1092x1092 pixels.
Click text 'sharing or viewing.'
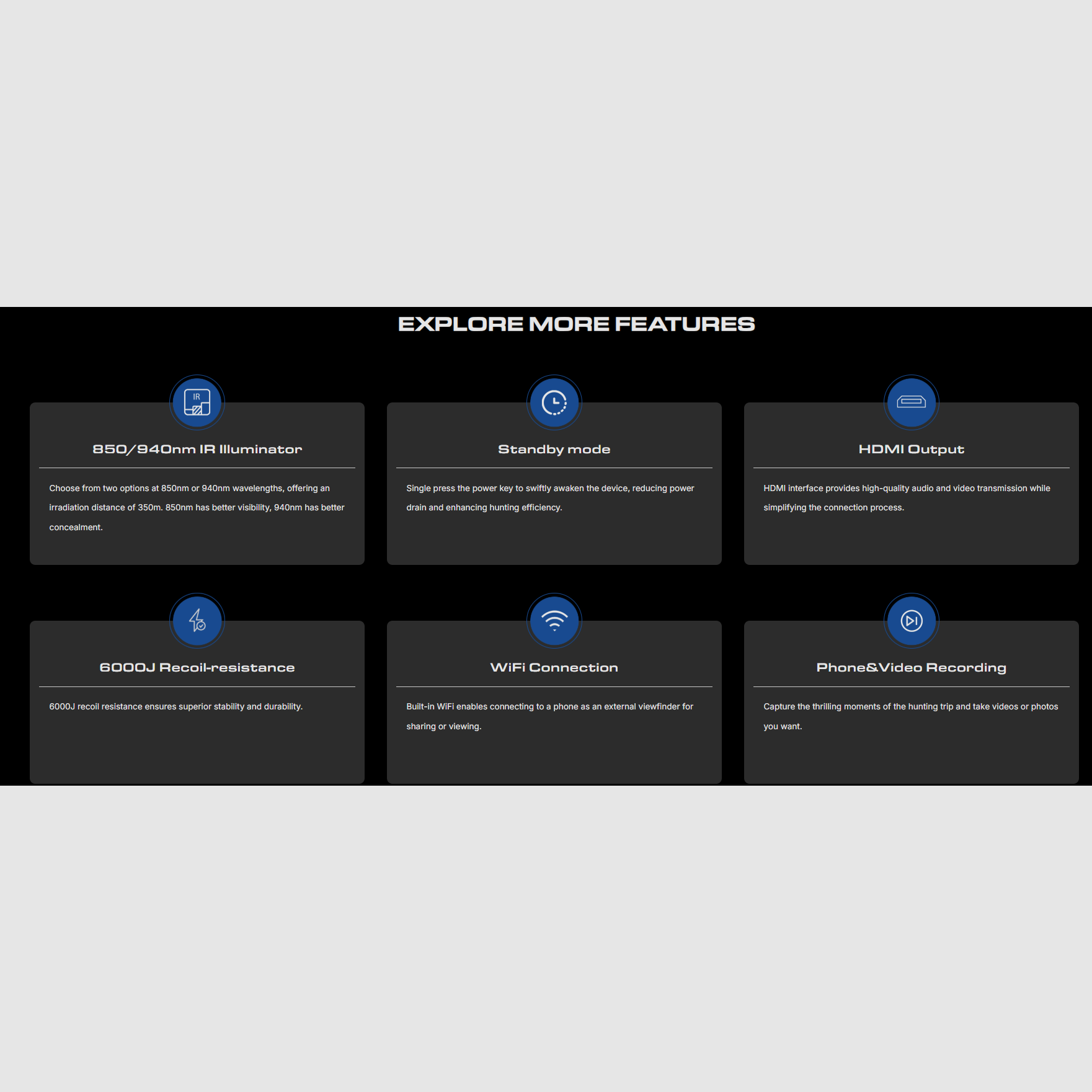[444, 726]
